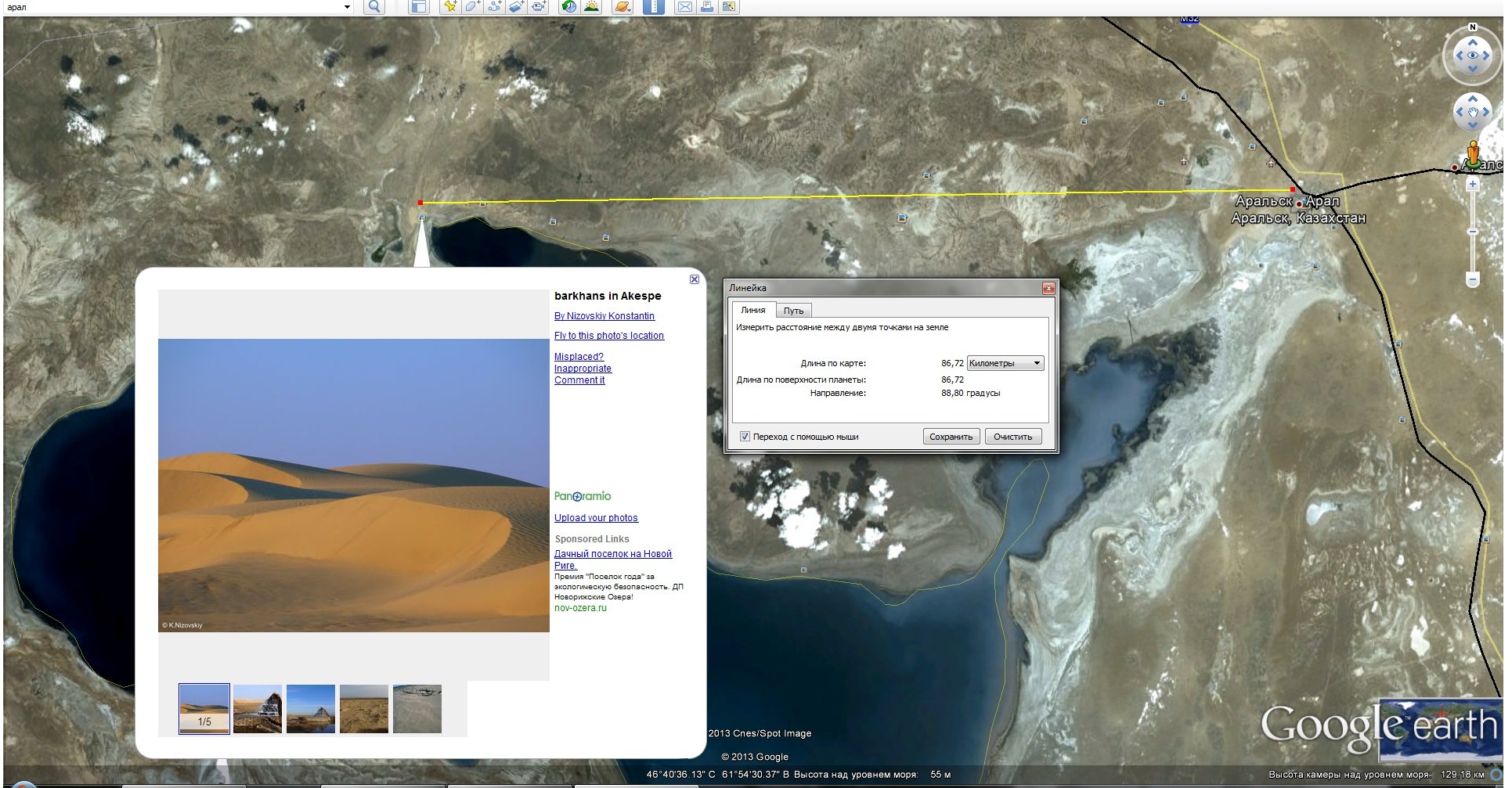Click the email envelope icon
Screen dimensions: 1512x788
tap(685, 7)
